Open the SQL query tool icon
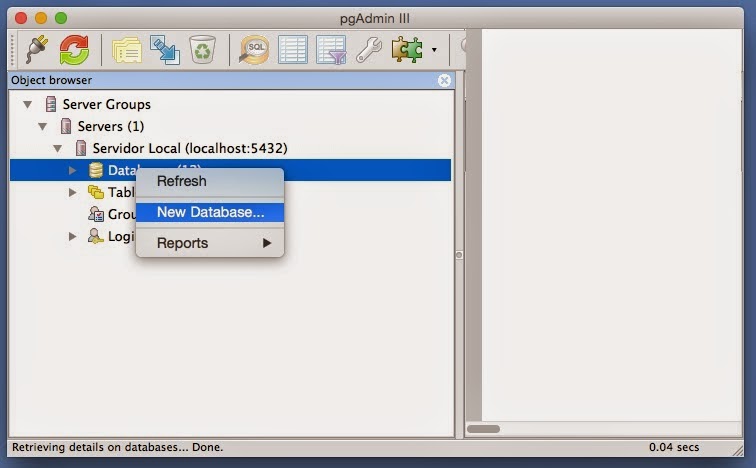The height and width of the screenshot is (468, 756). (x=254, y=50)
